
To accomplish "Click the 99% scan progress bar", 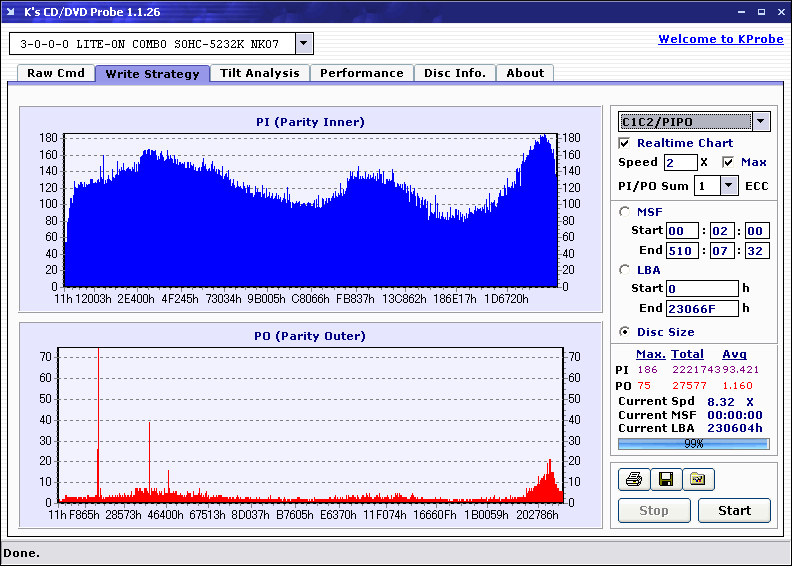I will (x=693, y=443).
